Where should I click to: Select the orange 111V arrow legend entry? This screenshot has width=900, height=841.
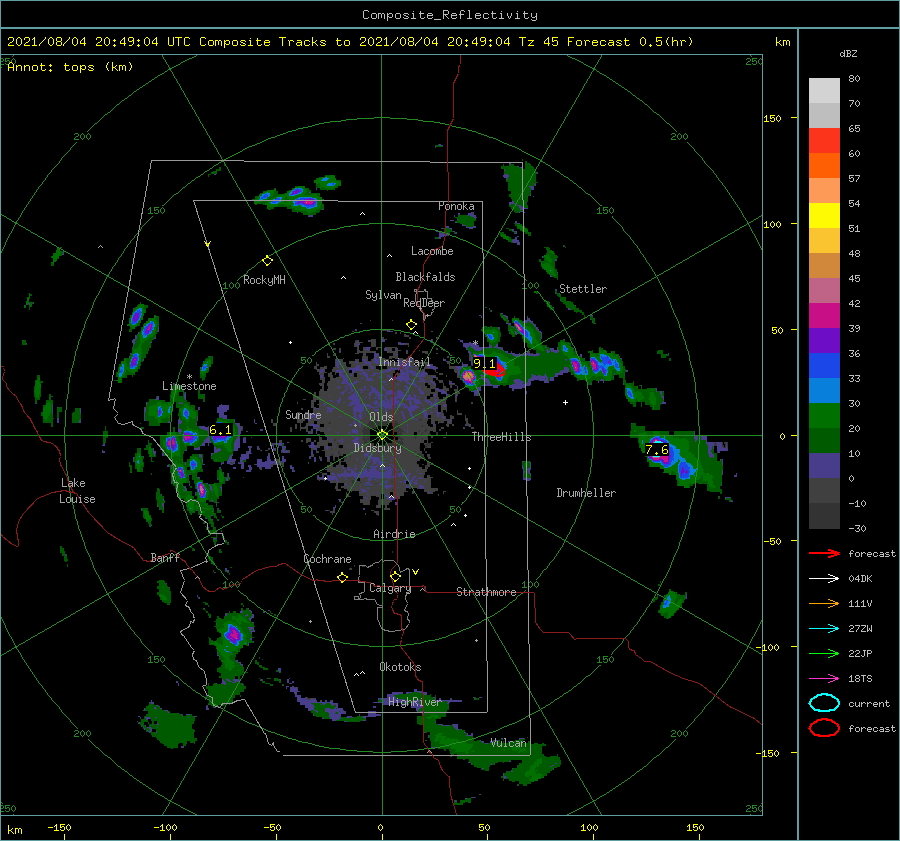[824, 603]
